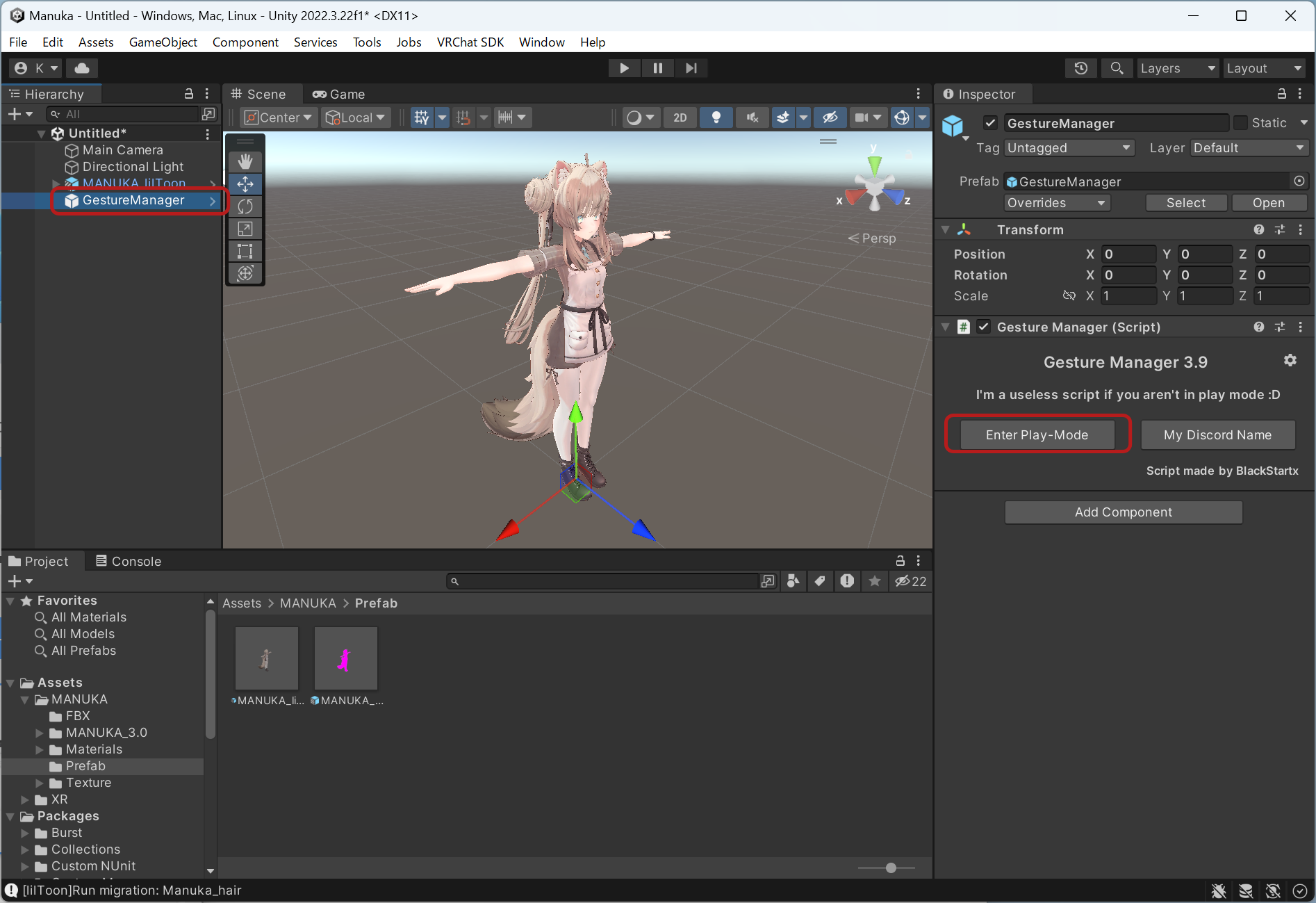
Task: Click My Discord Name button
Action: click(x=1218, y=435)
